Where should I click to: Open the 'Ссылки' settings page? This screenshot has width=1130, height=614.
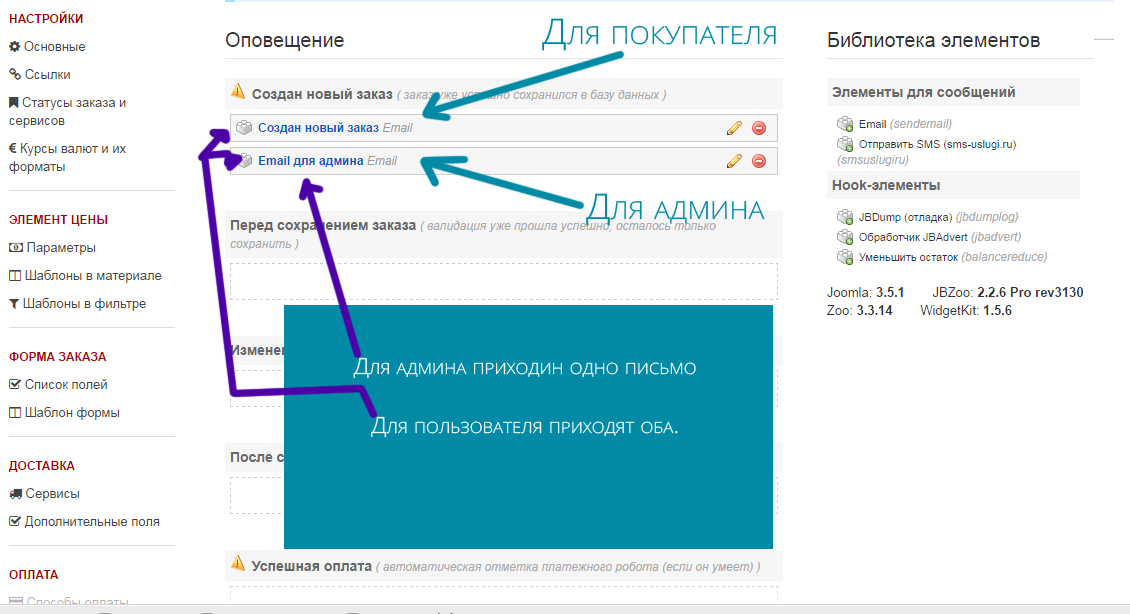click(x=47, y=75)
